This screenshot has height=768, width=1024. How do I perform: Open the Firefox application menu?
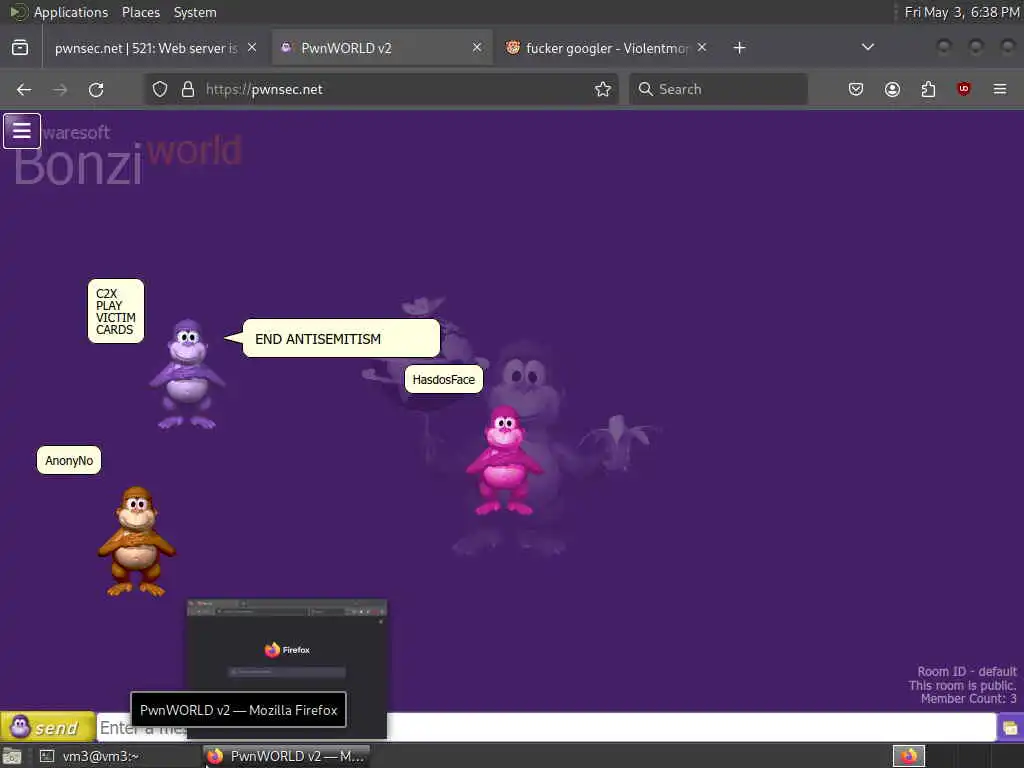tap(1000, 89)
